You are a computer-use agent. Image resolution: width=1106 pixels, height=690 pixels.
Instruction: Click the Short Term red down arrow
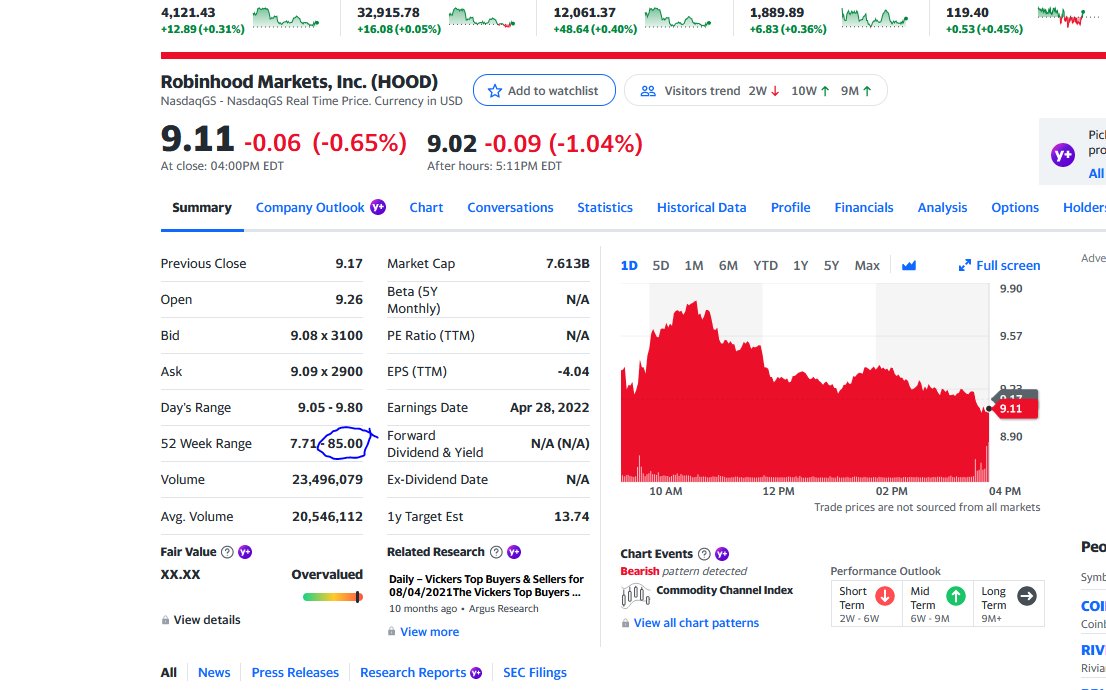(885, 596)
